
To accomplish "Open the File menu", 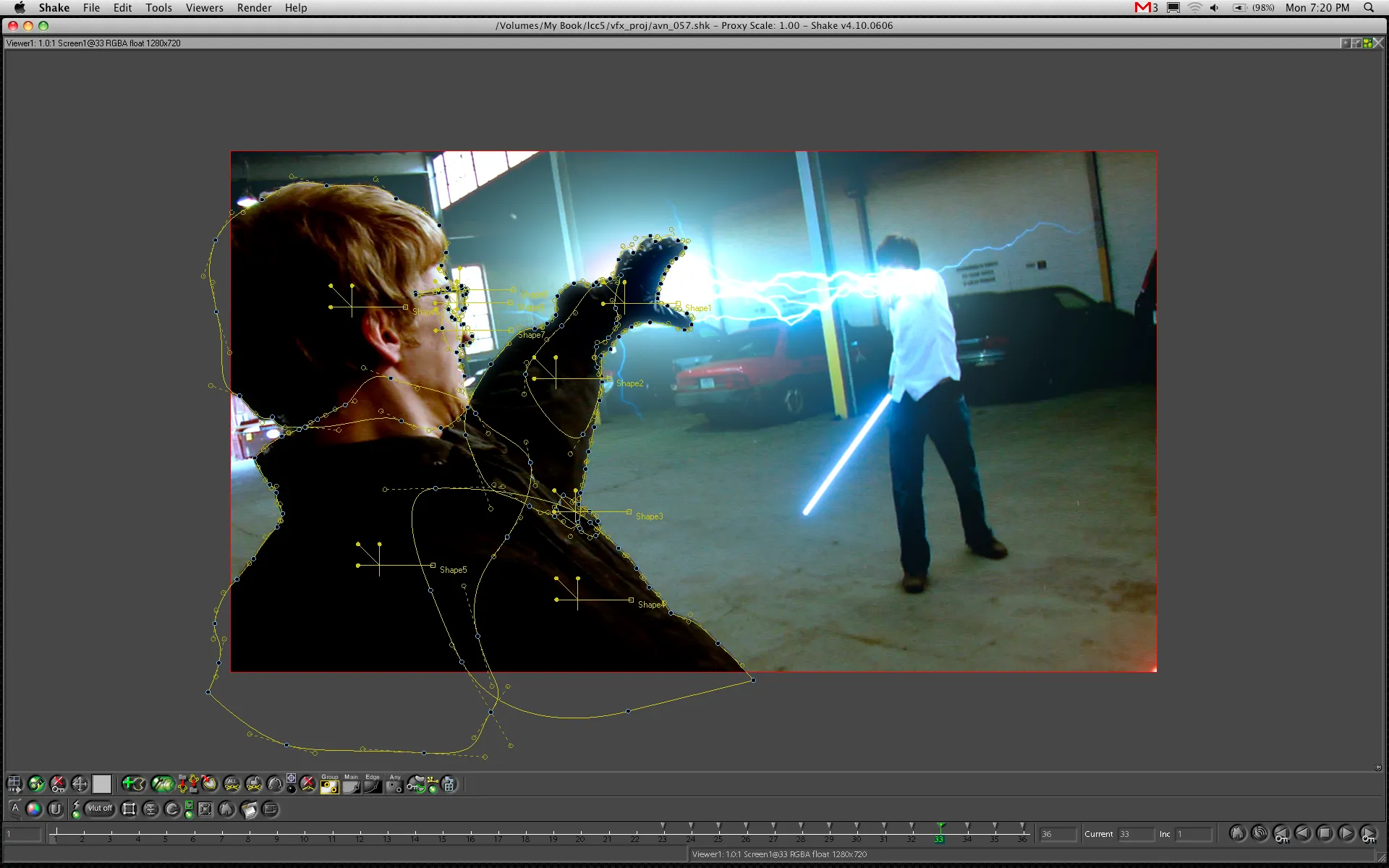I will tap(91, 8).
